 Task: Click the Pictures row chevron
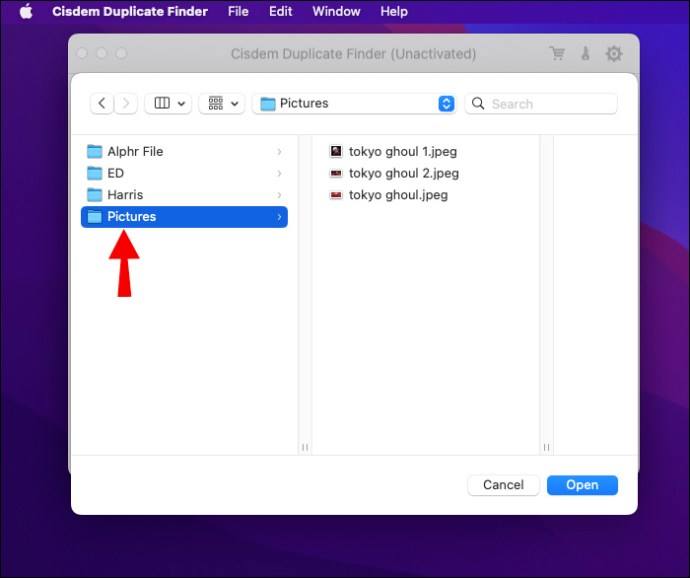pos(279,217)
